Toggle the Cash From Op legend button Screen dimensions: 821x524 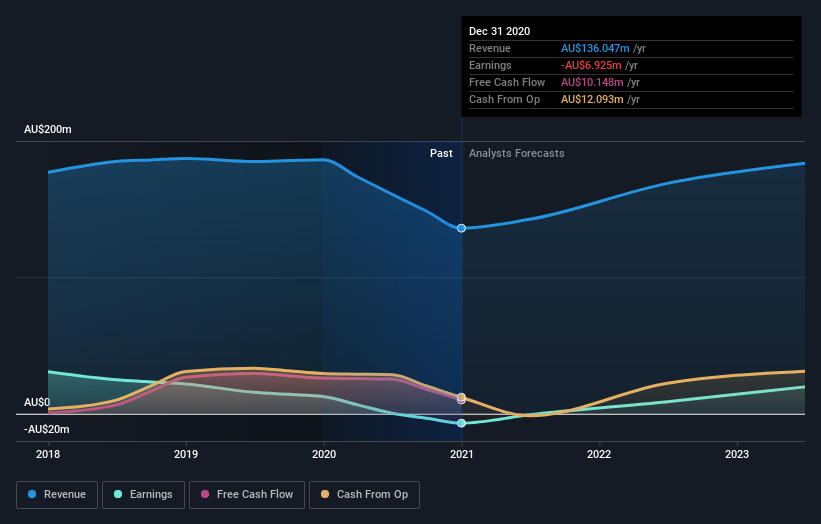click(364, 495)
